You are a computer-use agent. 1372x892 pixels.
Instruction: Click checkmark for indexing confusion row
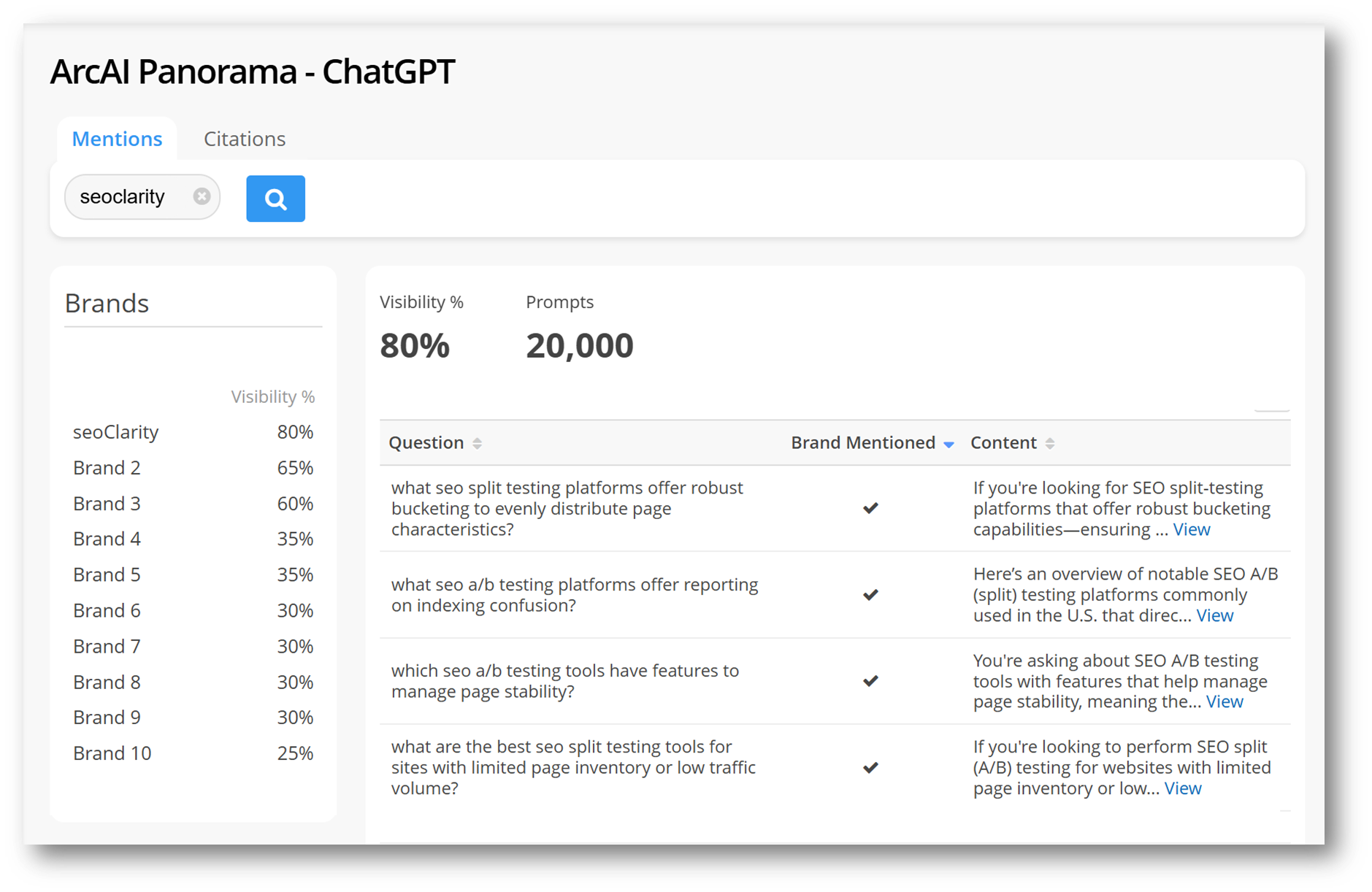pyautogui.click(x=870, y=595)
